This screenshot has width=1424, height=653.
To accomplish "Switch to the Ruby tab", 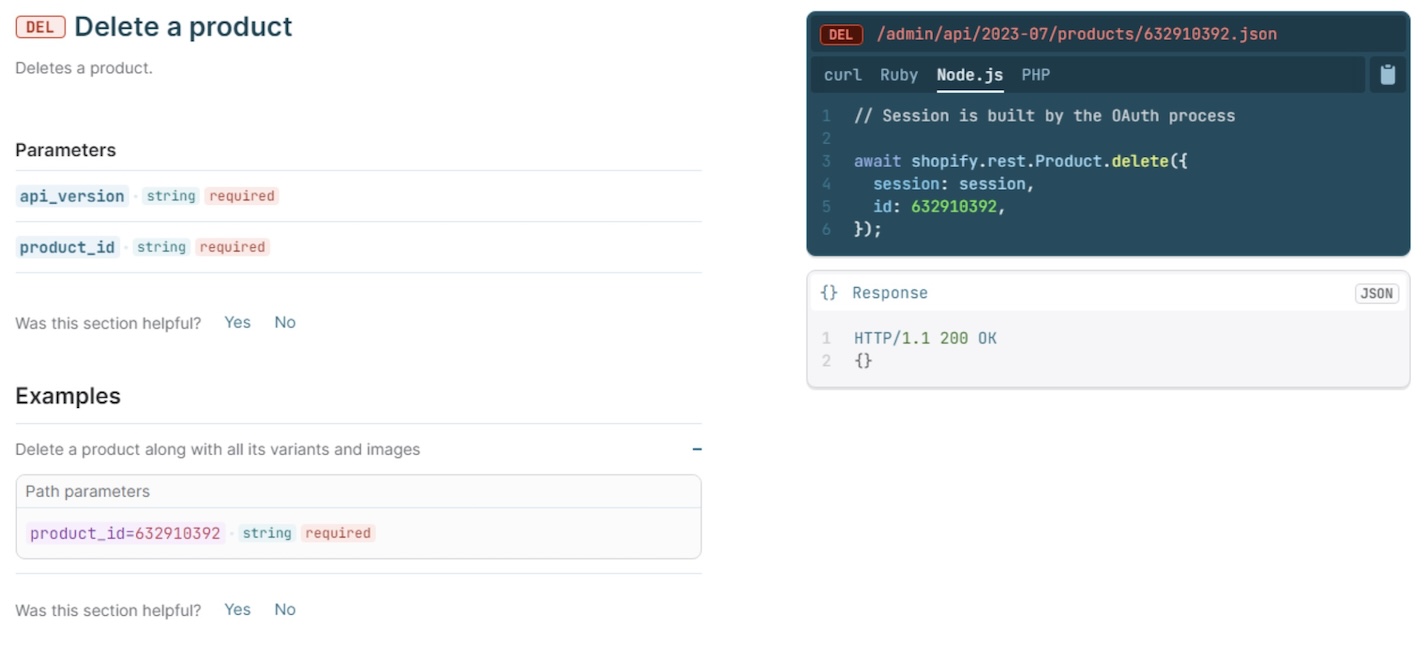I will pyautogui.click(x=899, y=75).
